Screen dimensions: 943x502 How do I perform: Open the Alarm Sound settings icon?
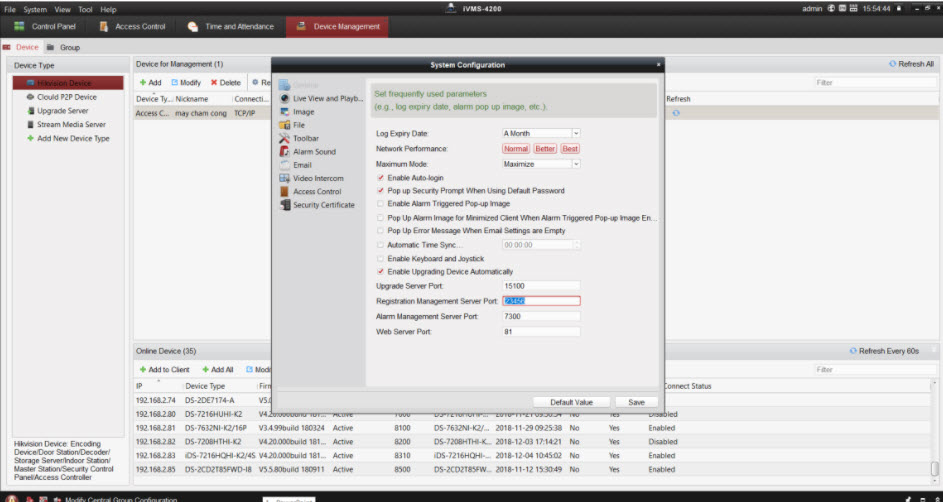coord(285,152)
